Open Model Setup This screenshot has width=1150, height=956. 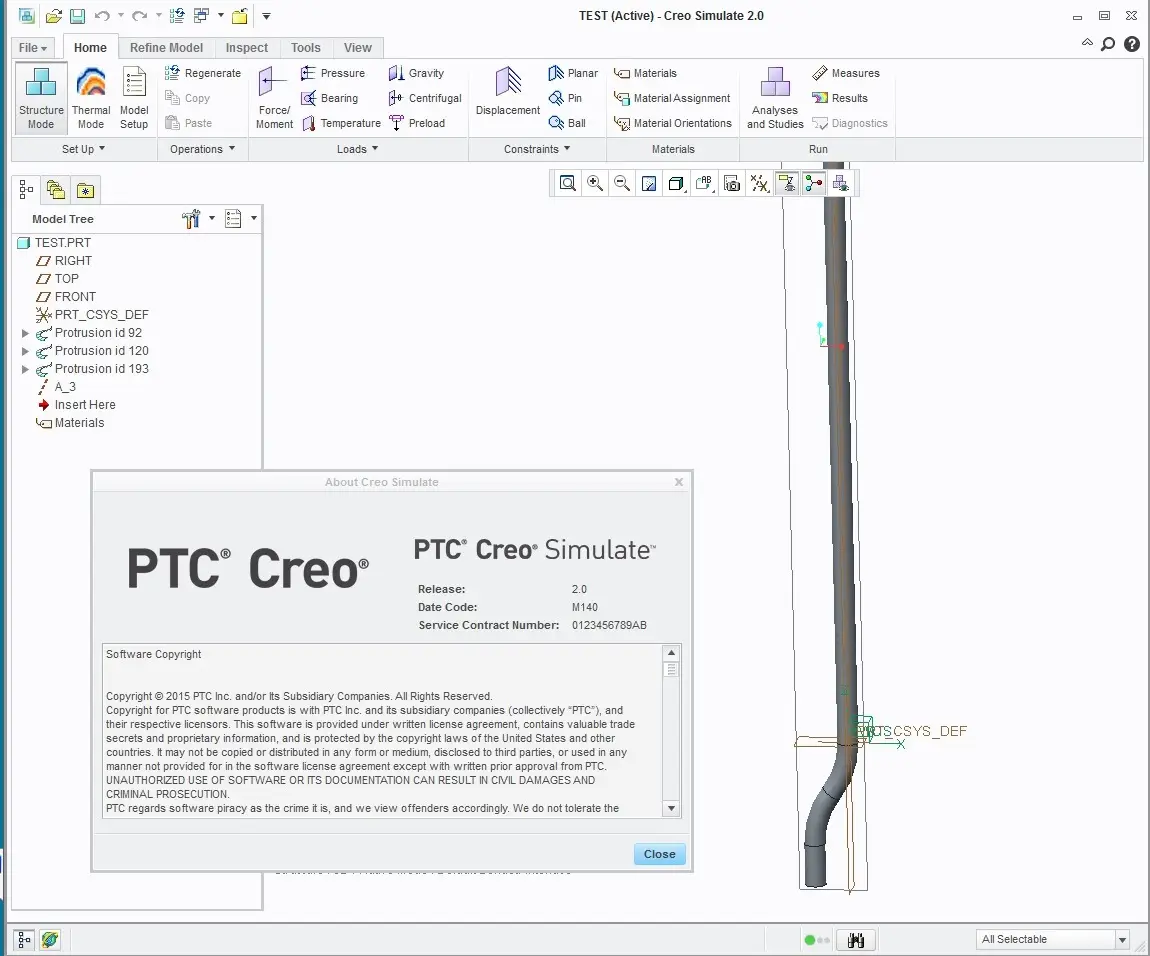click(x=134, y=98)
